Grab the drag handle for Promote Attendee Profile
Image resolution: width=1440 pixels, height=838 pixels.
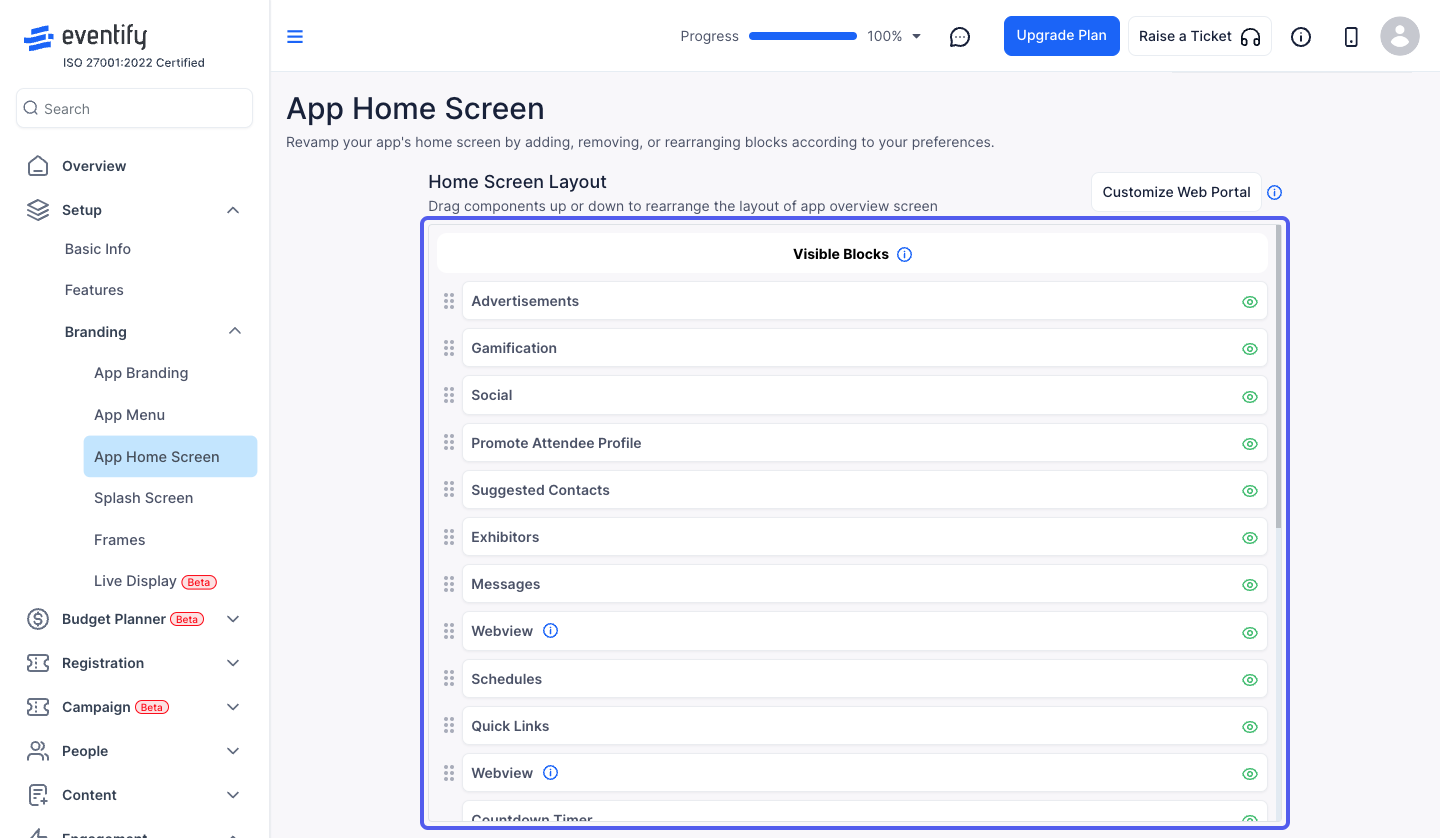click(x=449, y=443)
